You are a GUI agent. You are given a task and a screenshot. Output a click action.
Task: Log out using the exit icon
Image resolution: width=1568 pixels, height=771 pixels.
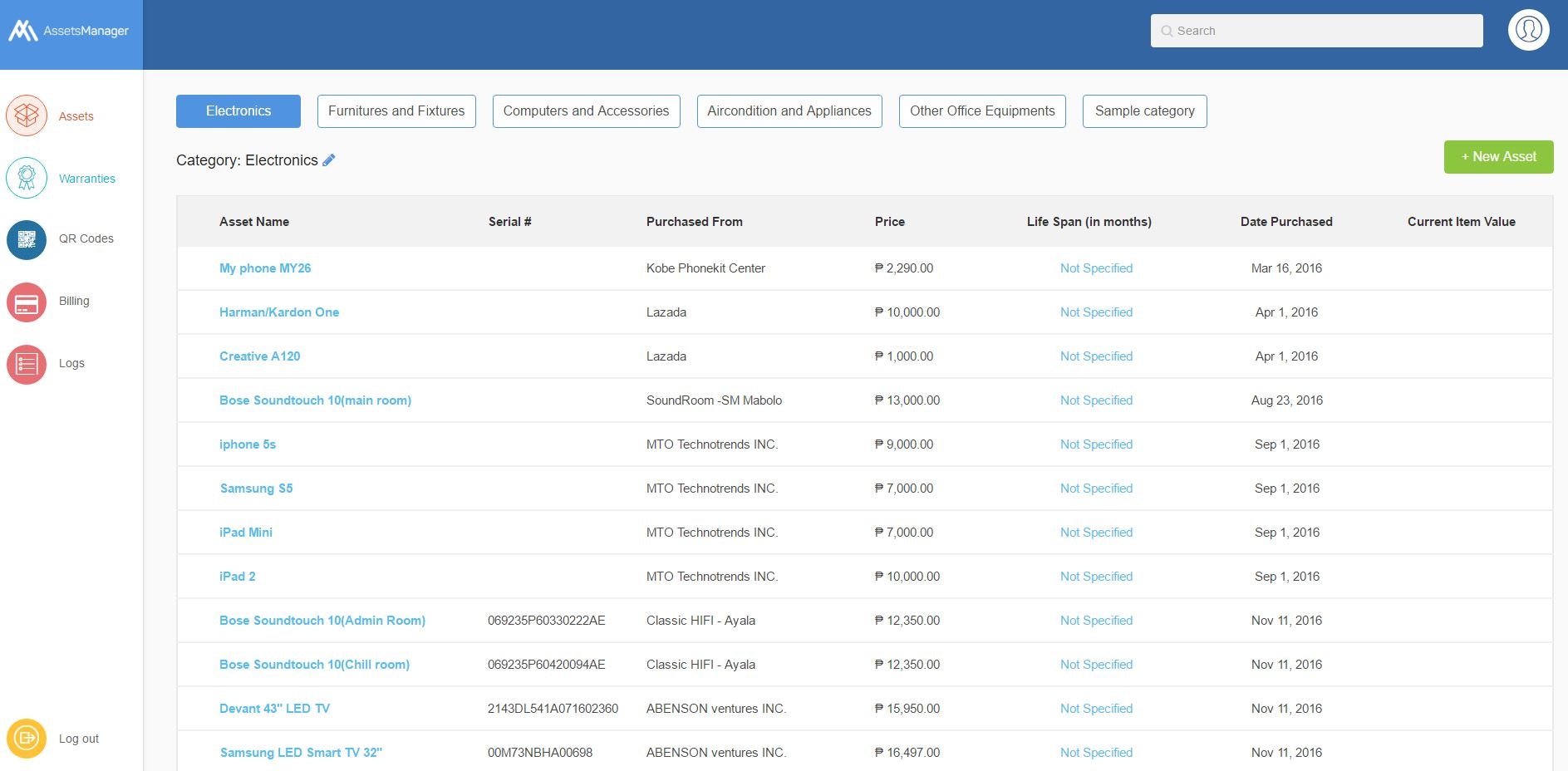click(29, 738)
